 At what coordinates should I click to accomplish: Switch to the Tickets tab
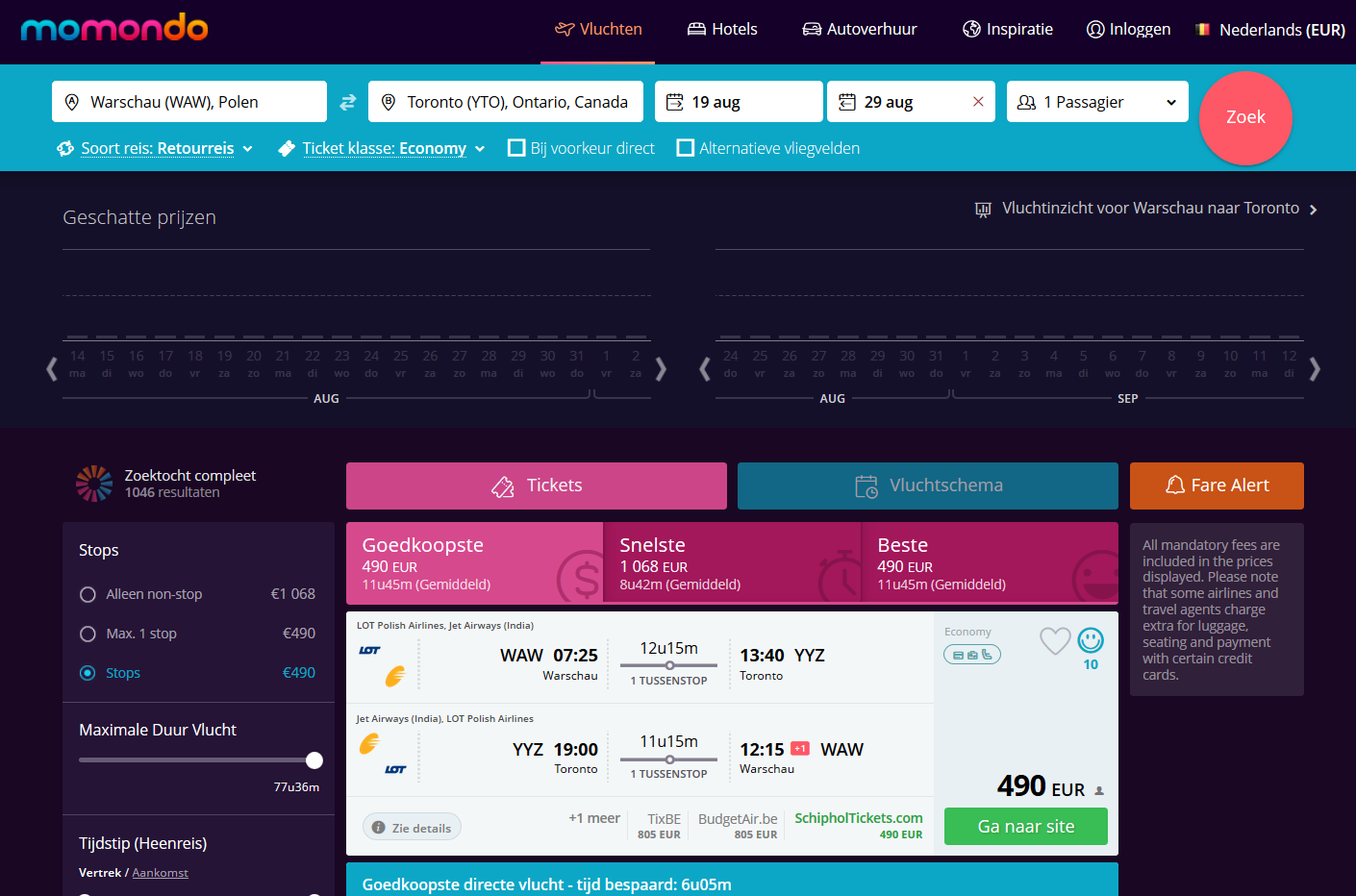tap(537, 485)
